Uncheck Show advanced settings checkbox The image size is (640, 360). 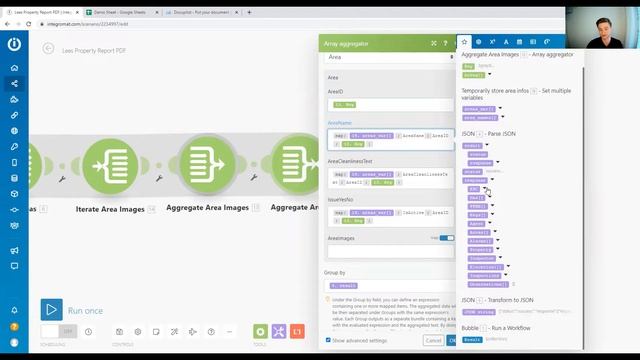point(328,340)
